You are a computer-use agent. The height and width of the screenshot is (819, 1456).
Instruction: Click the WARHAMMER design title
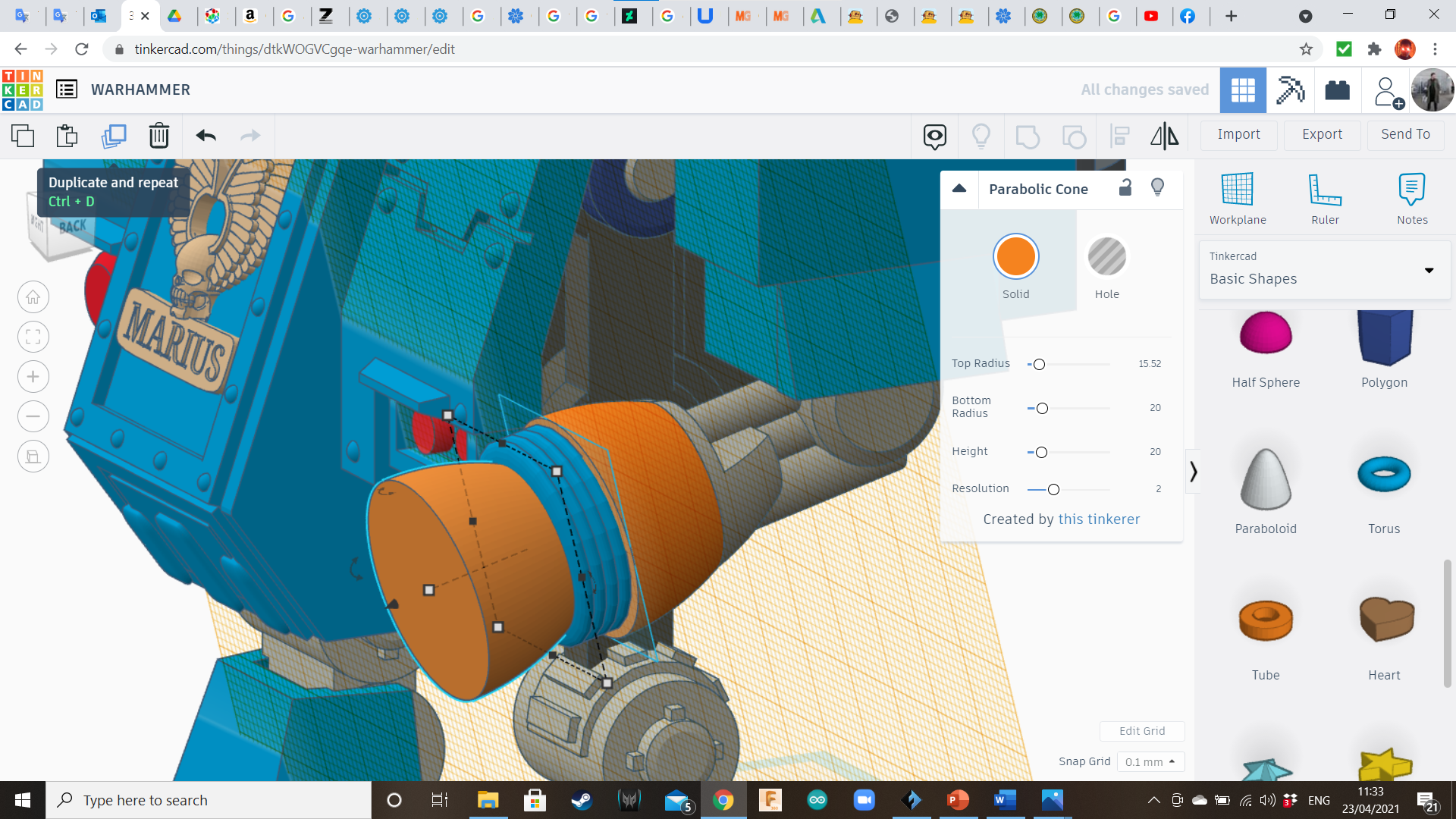(141, 89)
